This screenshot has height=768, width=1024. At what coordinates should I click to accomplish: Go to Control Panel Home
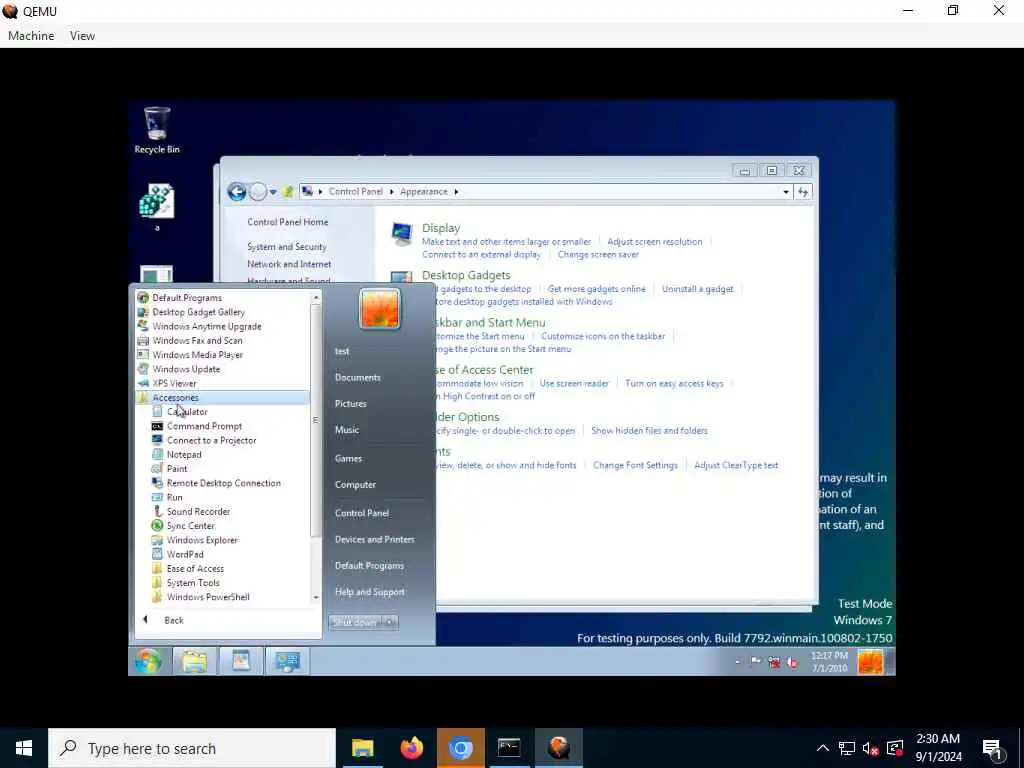[287, 222]
